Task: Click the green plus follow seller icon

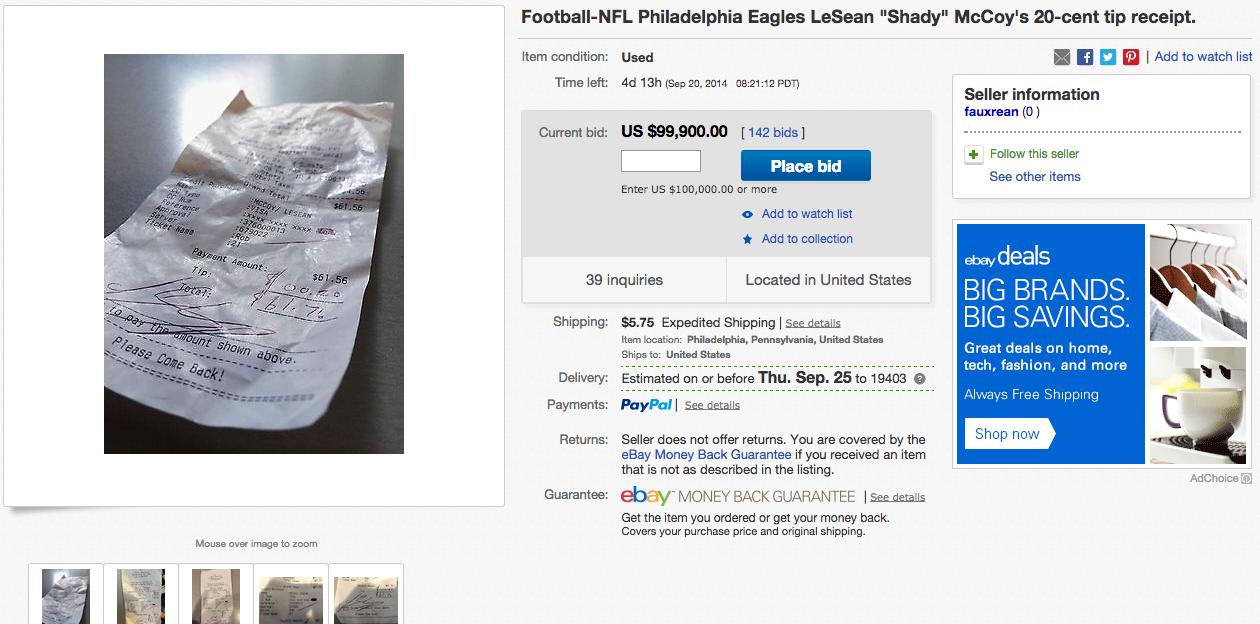Action: point(973,154)
